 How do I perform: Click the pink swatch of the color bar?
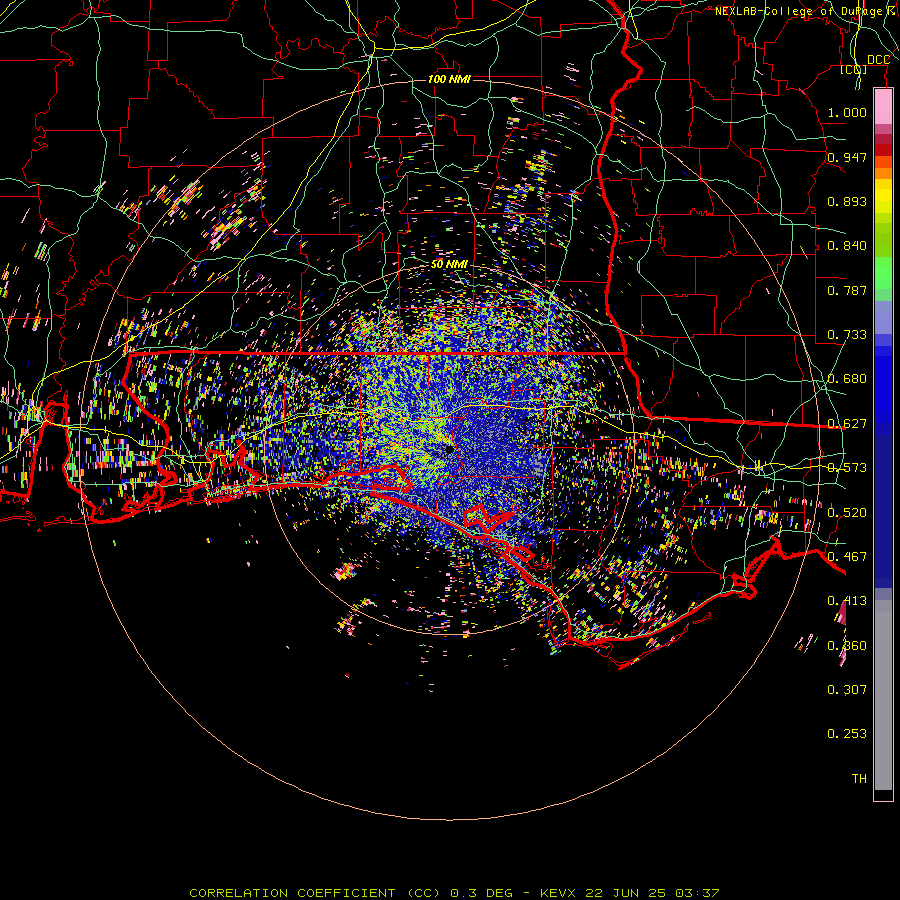(x=883, y=107)
